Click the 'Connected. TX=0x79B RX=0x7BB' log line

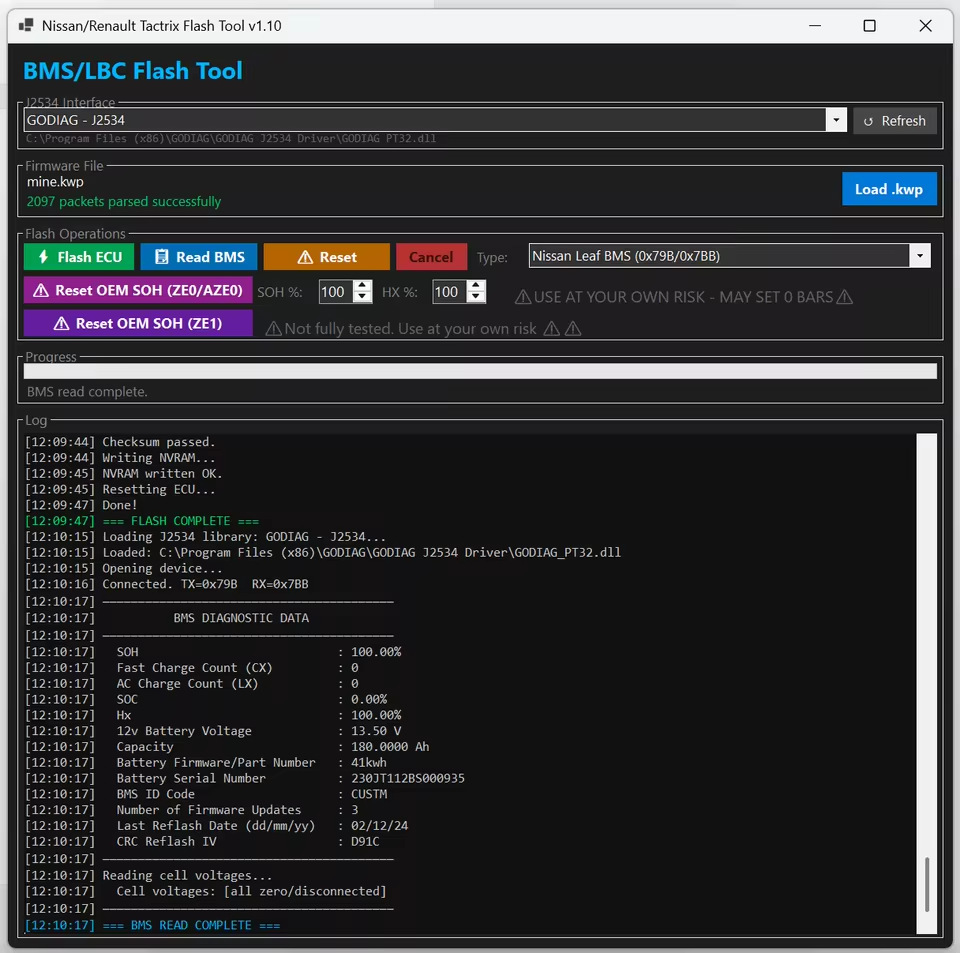pos(167,584)
